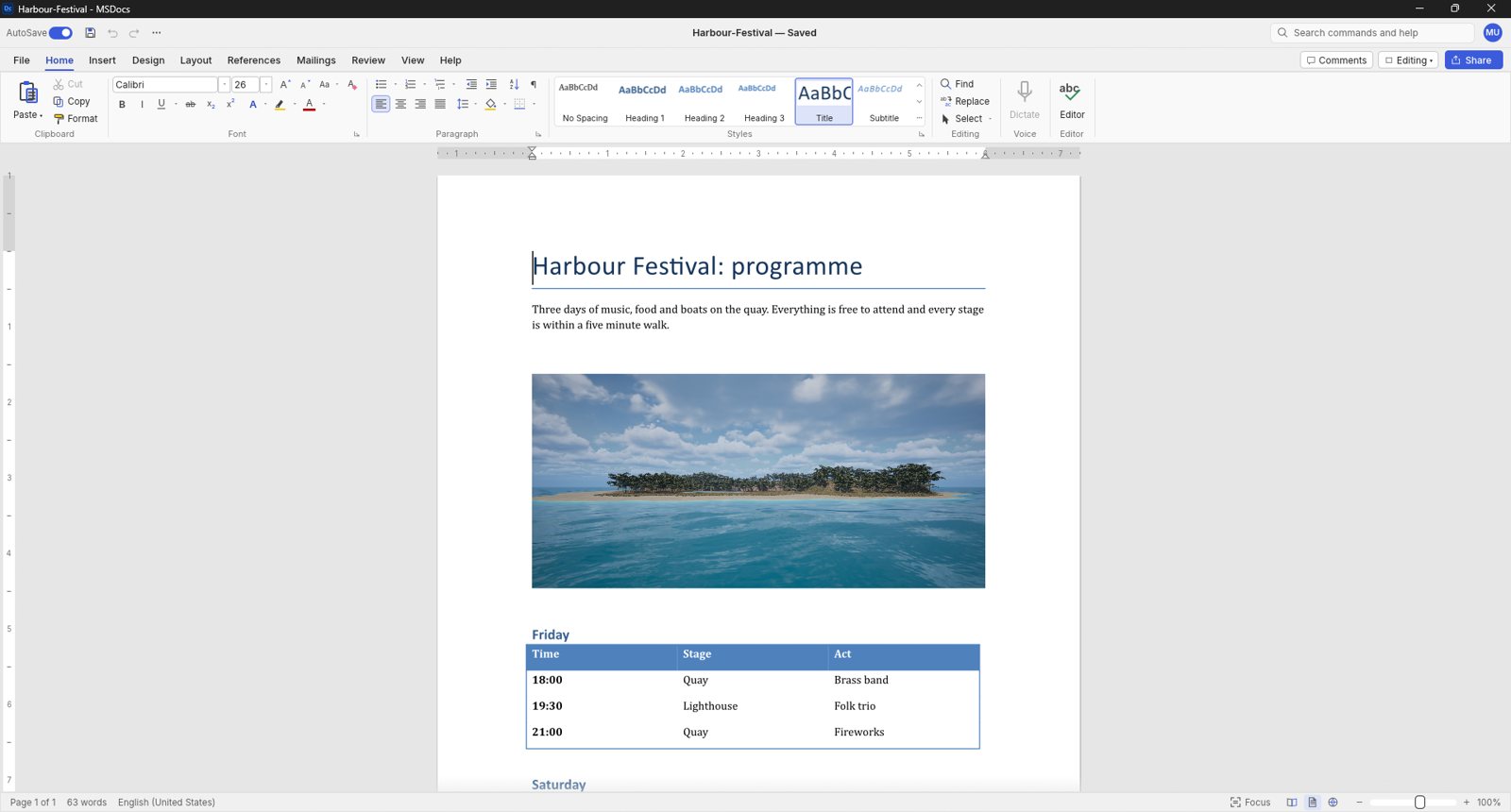Apply the Heading 1 style
Image resolution: width=1511 pixels, height=812 pixels.
coord(645,101)
